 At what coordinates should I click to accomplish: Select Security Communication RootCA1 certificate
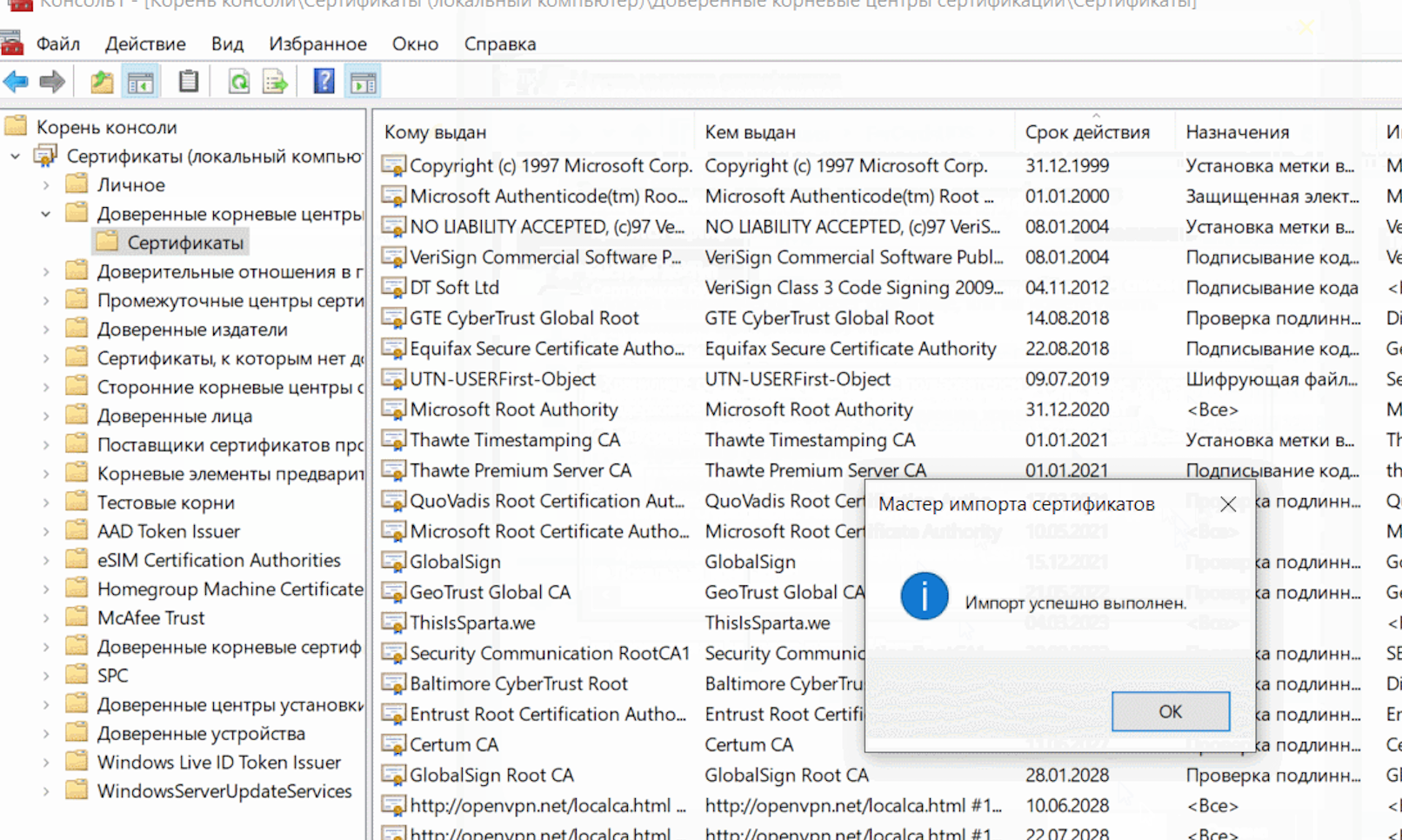(550, 653)
